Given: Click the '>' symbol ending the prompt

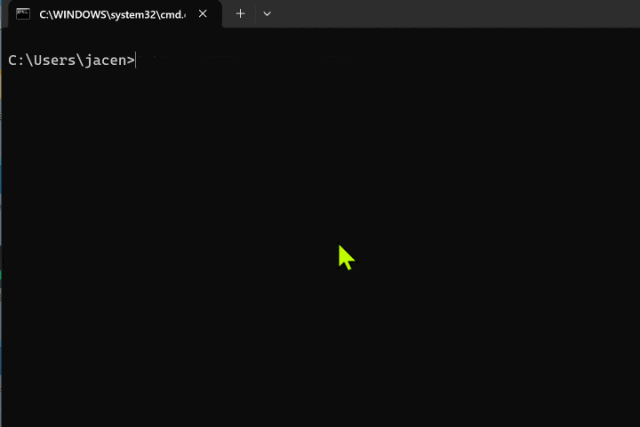Looking at the screenshot, I should (130, 60).
